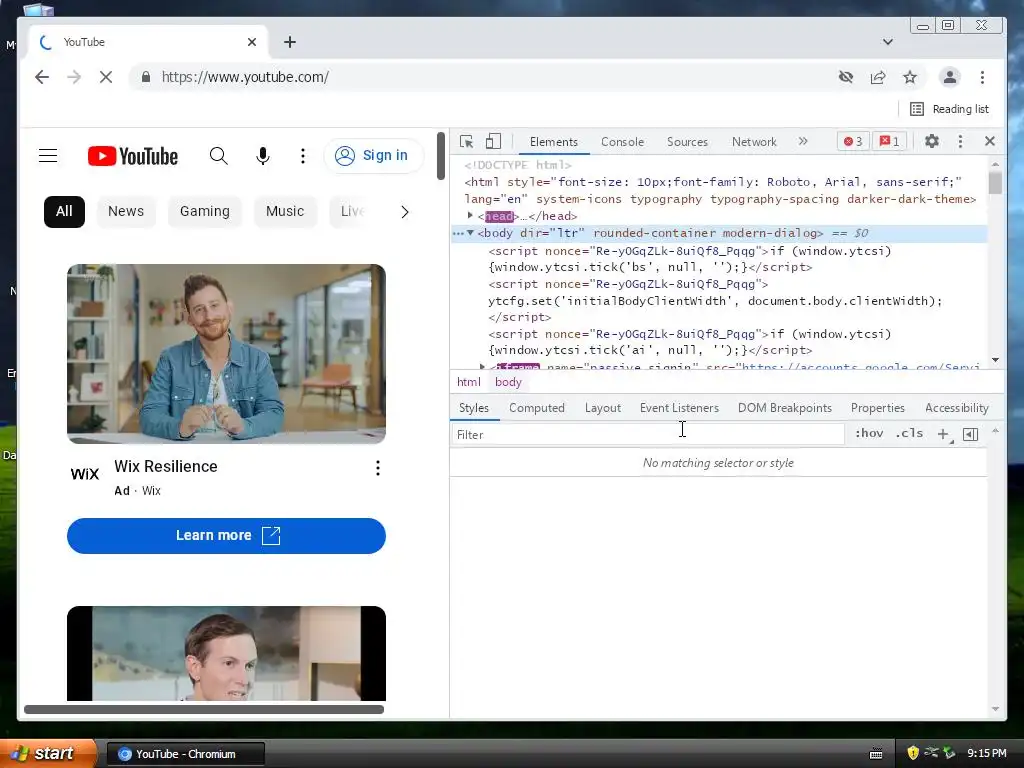
Task: Open DOM Breakpoints tab
Action: (785, 408)
